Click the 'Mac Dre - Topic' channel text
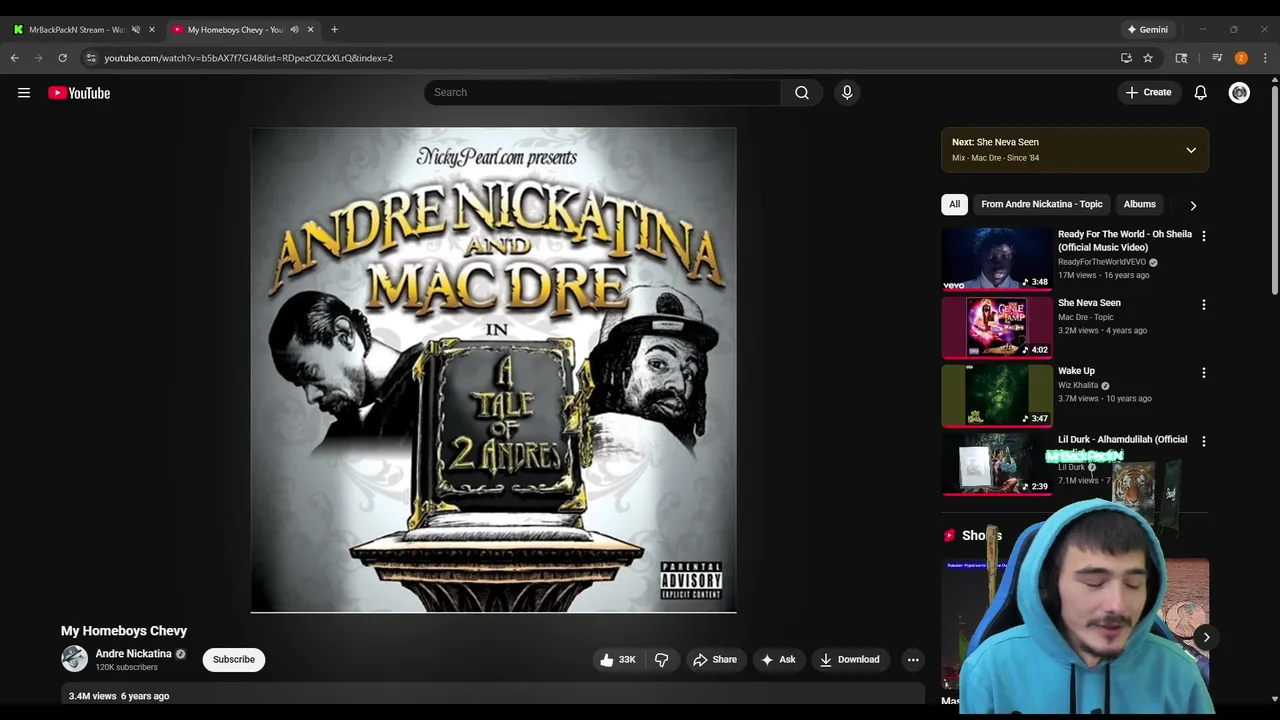The height and width of the screenshot is (720, 1280). click(x=1085, y=317)
